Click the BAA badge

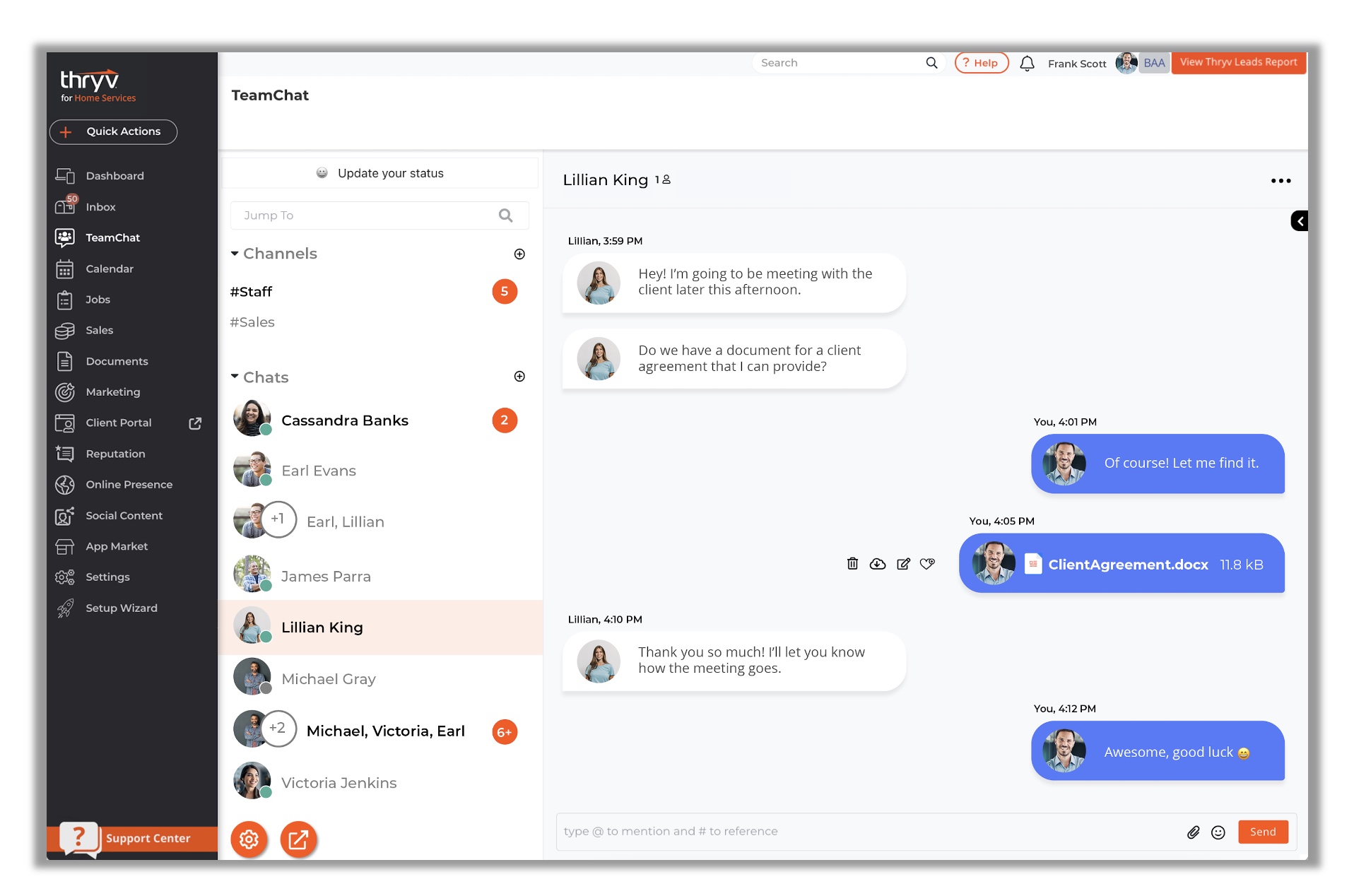click(1154, 63)
